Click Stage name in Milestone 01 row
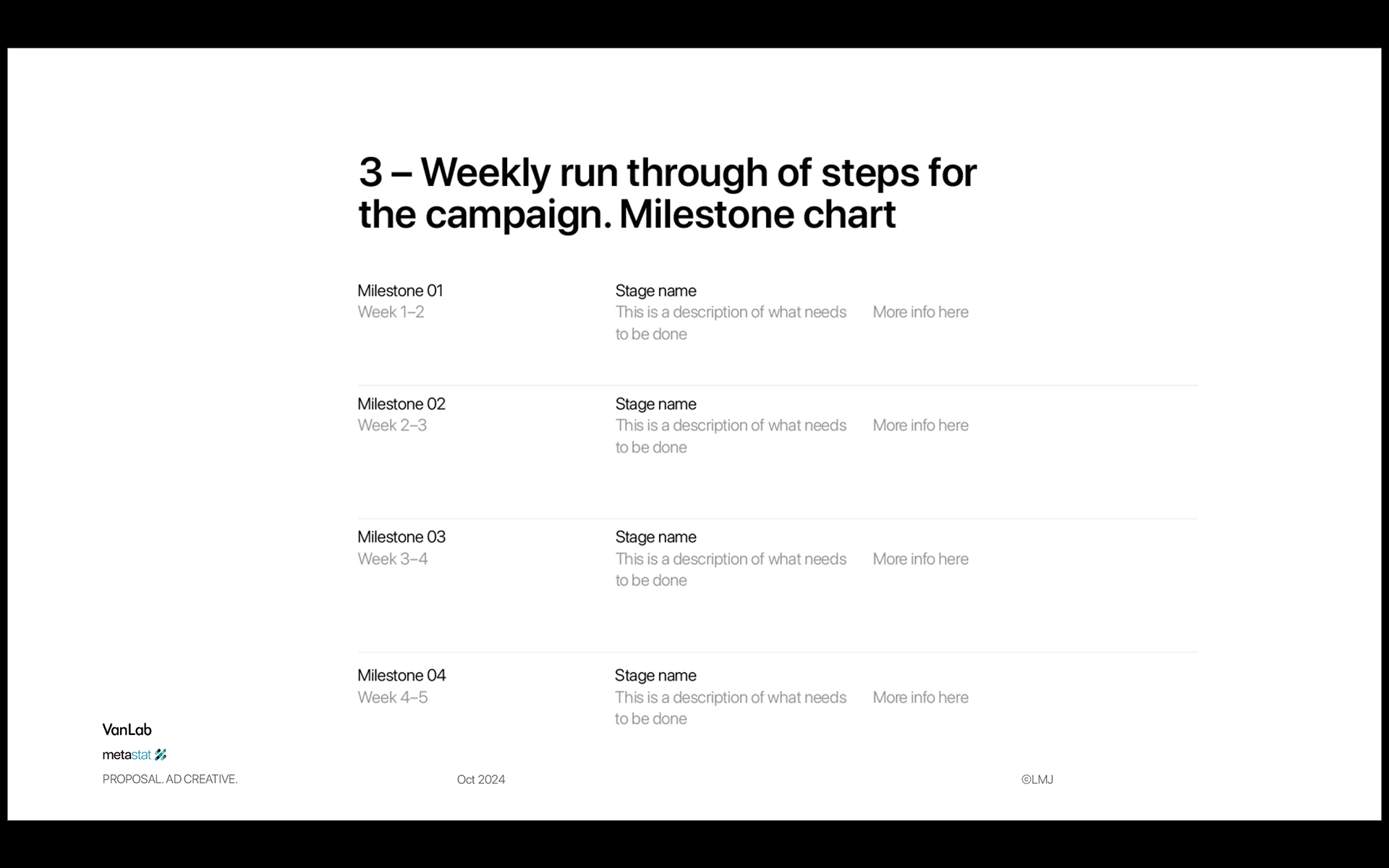This screenshot has width=1389, height=868. coord(656,291)
